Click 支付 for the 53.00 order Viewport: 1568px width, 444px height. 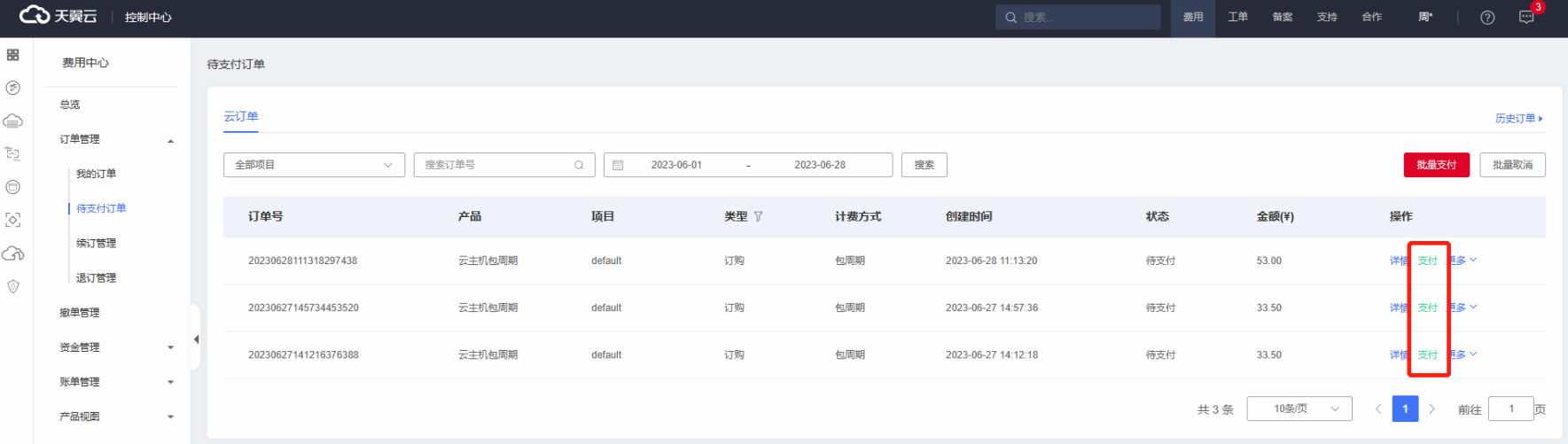pos(1427,261)
